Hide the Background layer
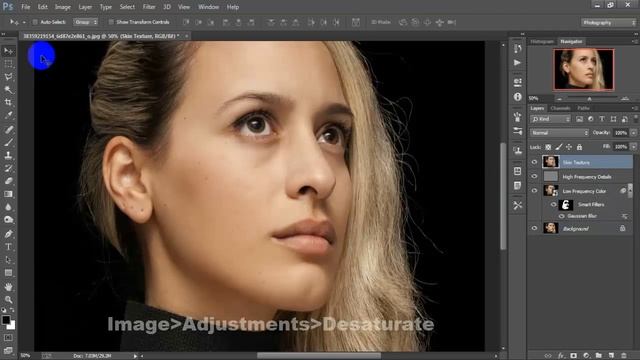640x360 pixels. [534, 228]
